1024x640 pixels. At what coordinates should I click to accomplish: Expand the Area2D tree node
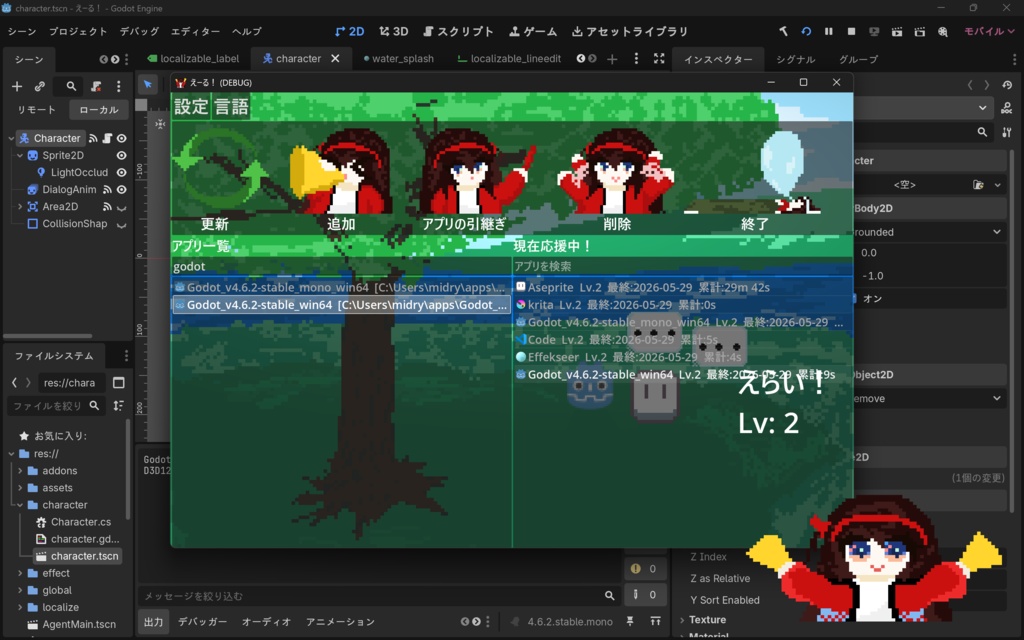pyautogui.click(x=20, y=206)
